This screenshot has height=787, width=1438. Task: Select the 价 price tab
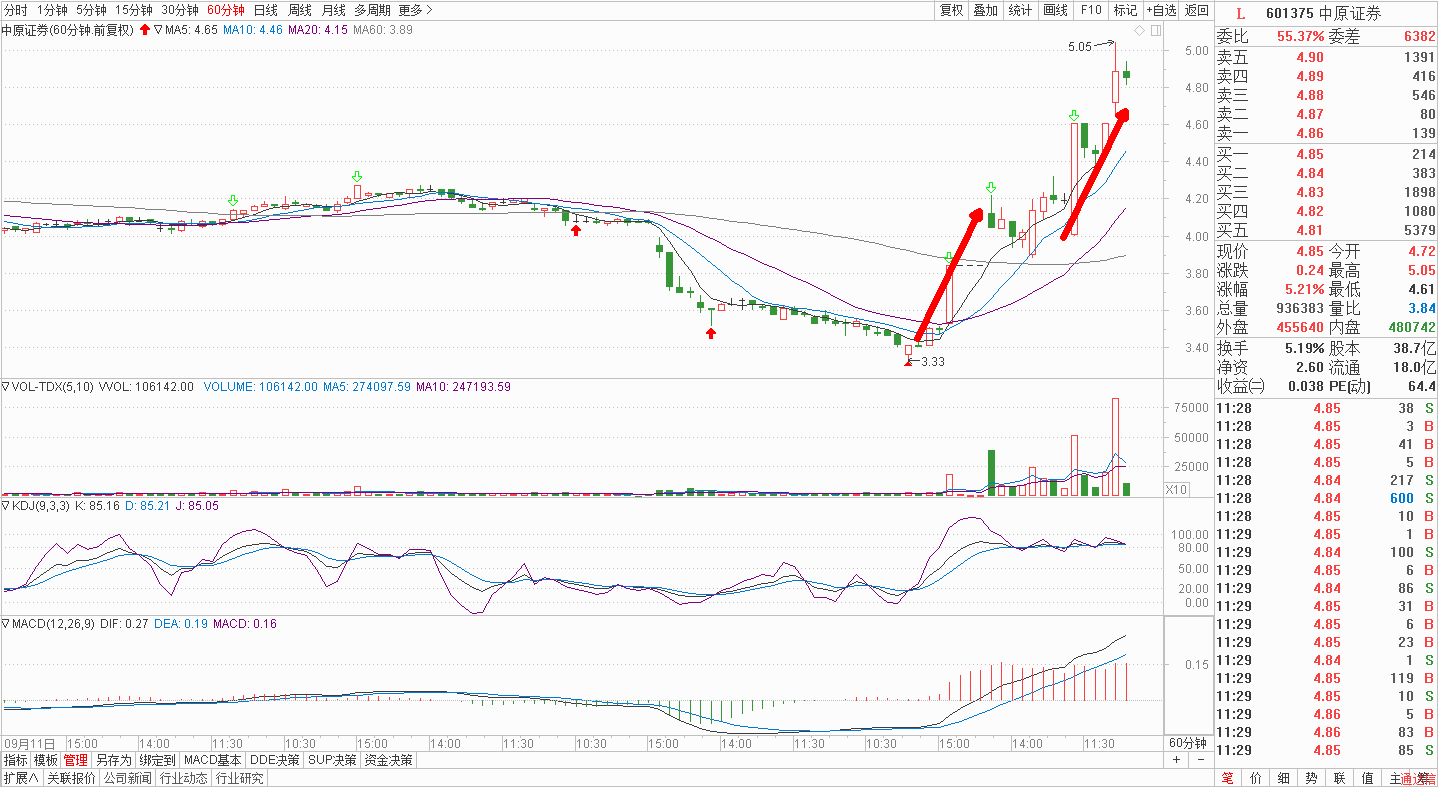click(x=1256, y=778)
